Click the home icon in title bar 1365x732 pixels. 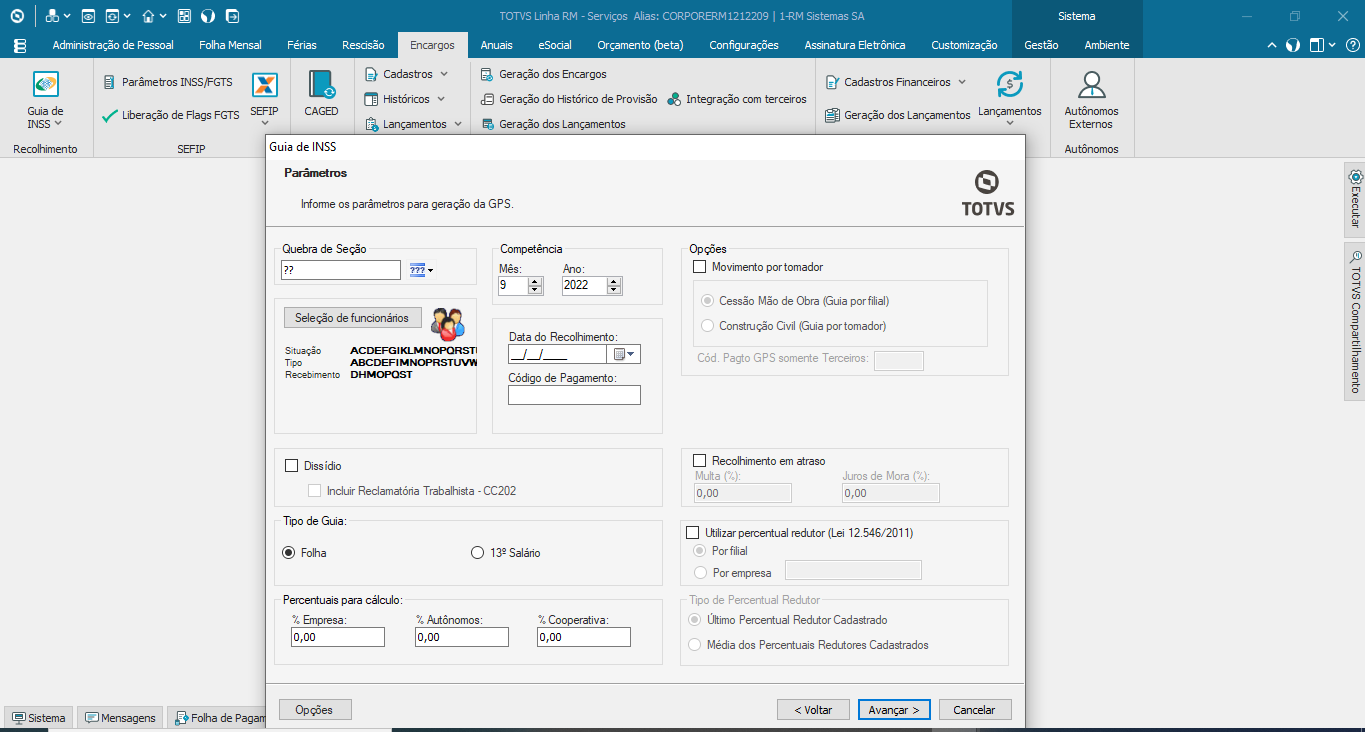148,16
